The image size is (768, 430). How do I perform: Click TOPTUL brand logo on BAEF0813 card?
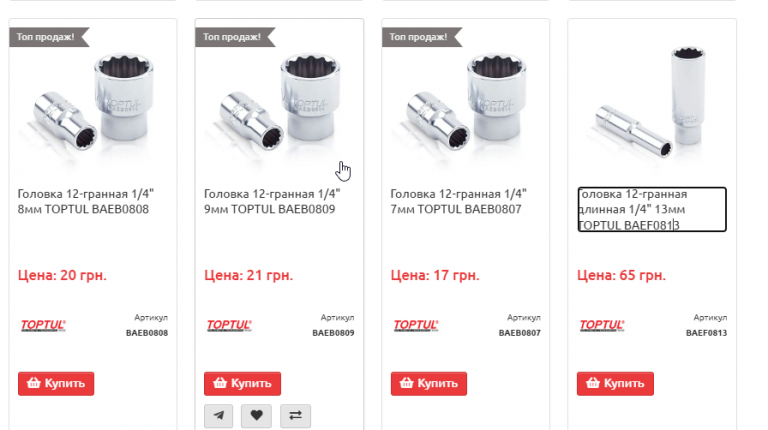click(602, 325)
